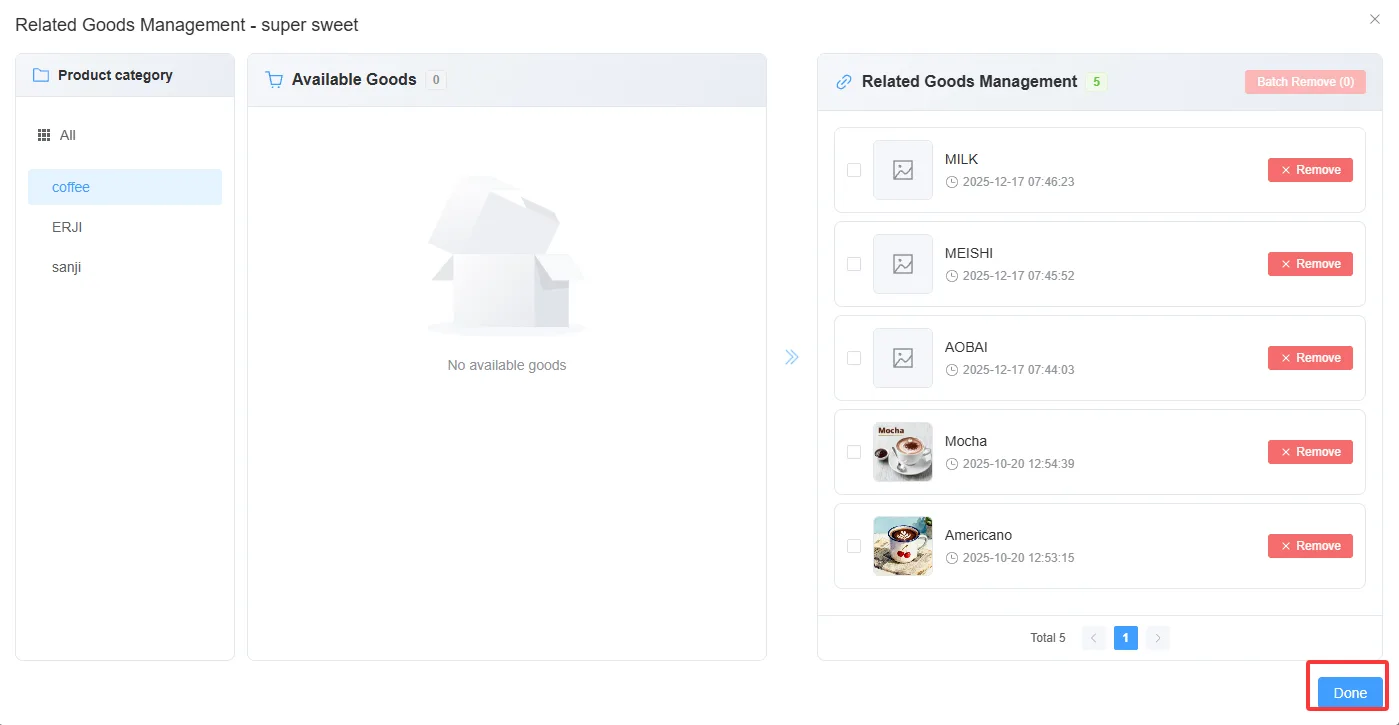Click the clock icon under MEISHI
The width and height of the screenshot is (1399, 725).
pyautogui.click(x=951, y=276)
